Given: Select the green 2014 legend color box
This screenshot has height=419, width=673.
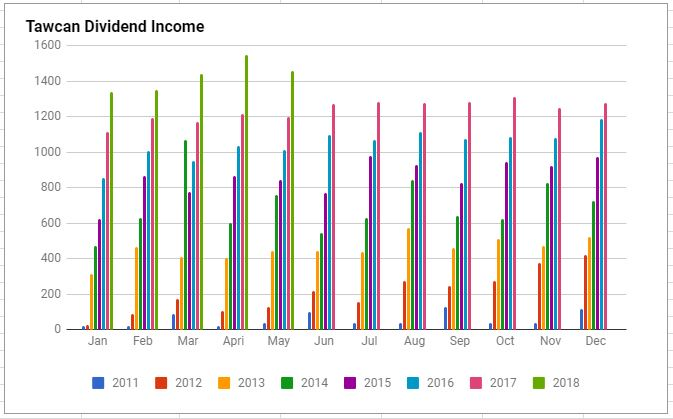Looking at the screenshot, I should point(287,382).
